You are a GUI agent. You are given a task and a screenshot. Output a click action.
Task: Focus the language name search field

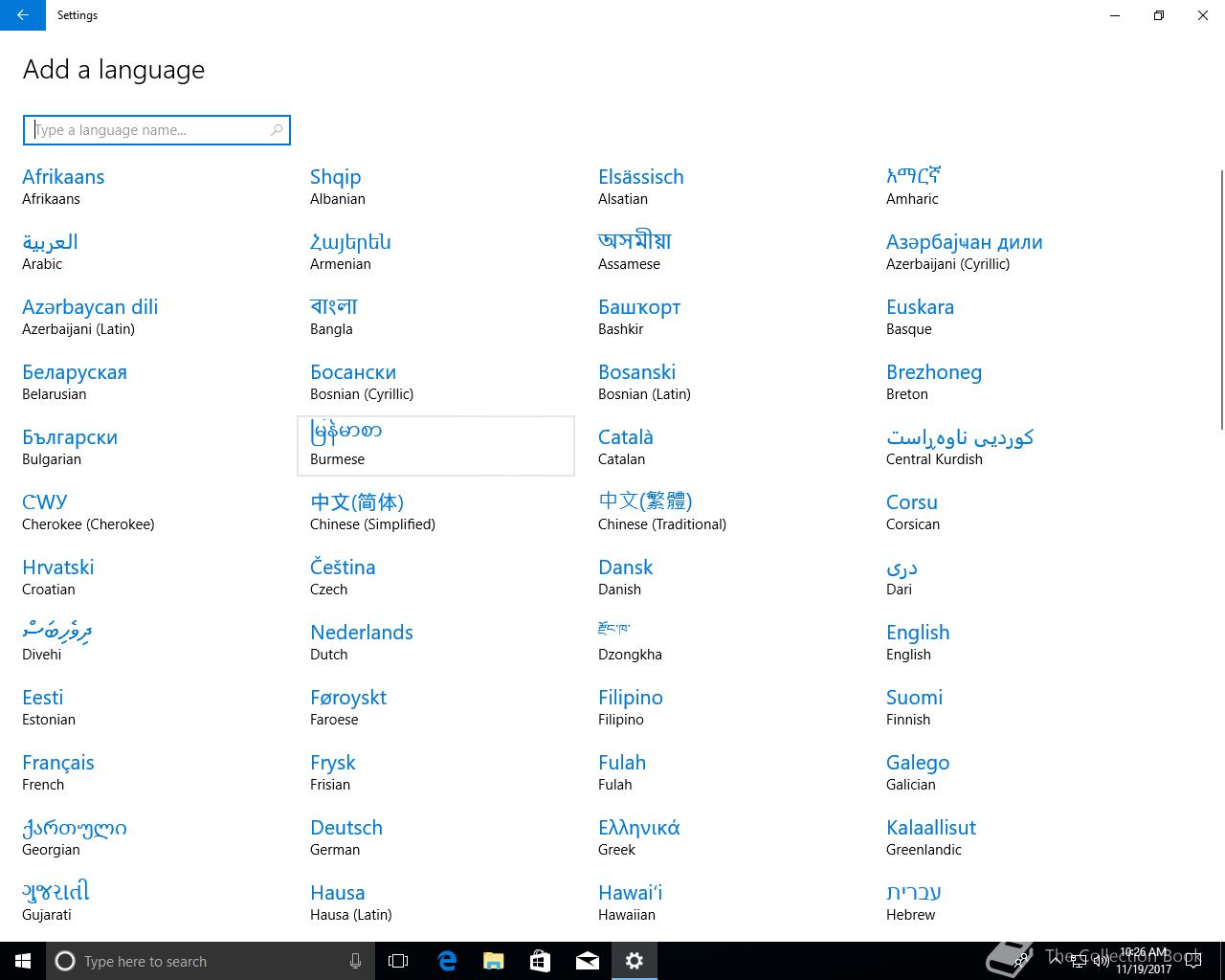pos(156,130)
